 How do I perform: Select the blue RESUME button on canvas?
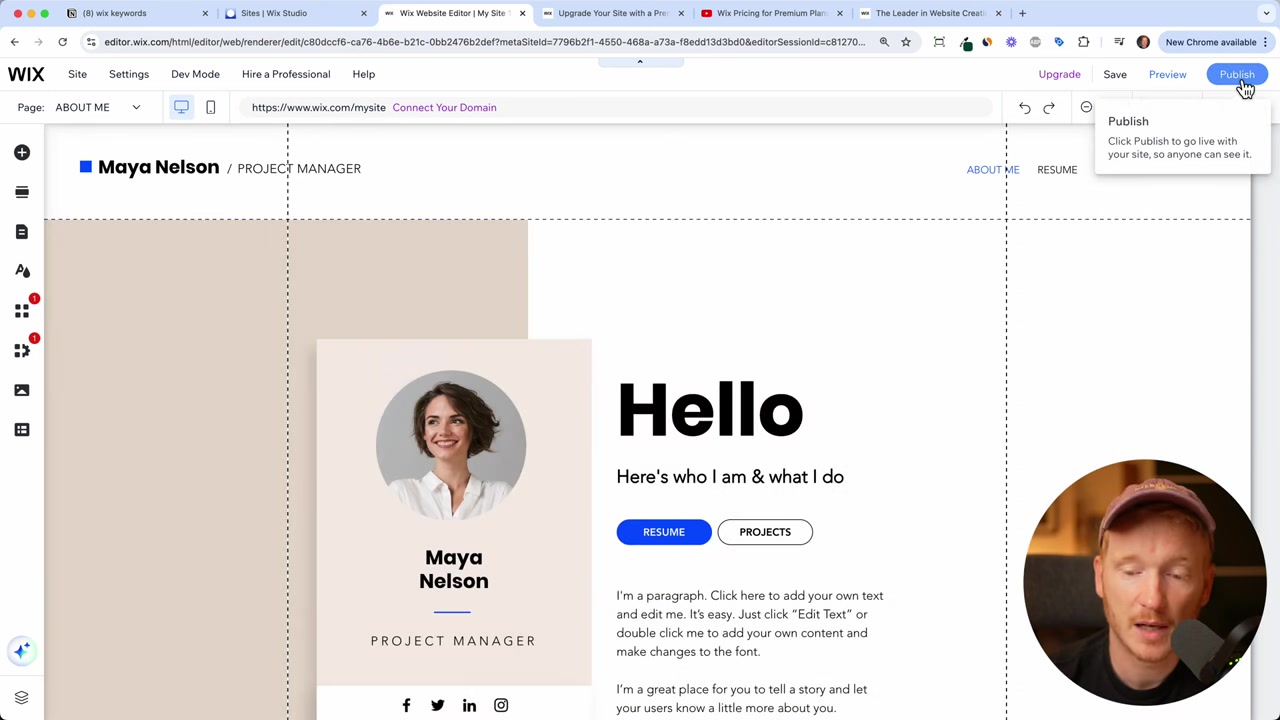664,532
